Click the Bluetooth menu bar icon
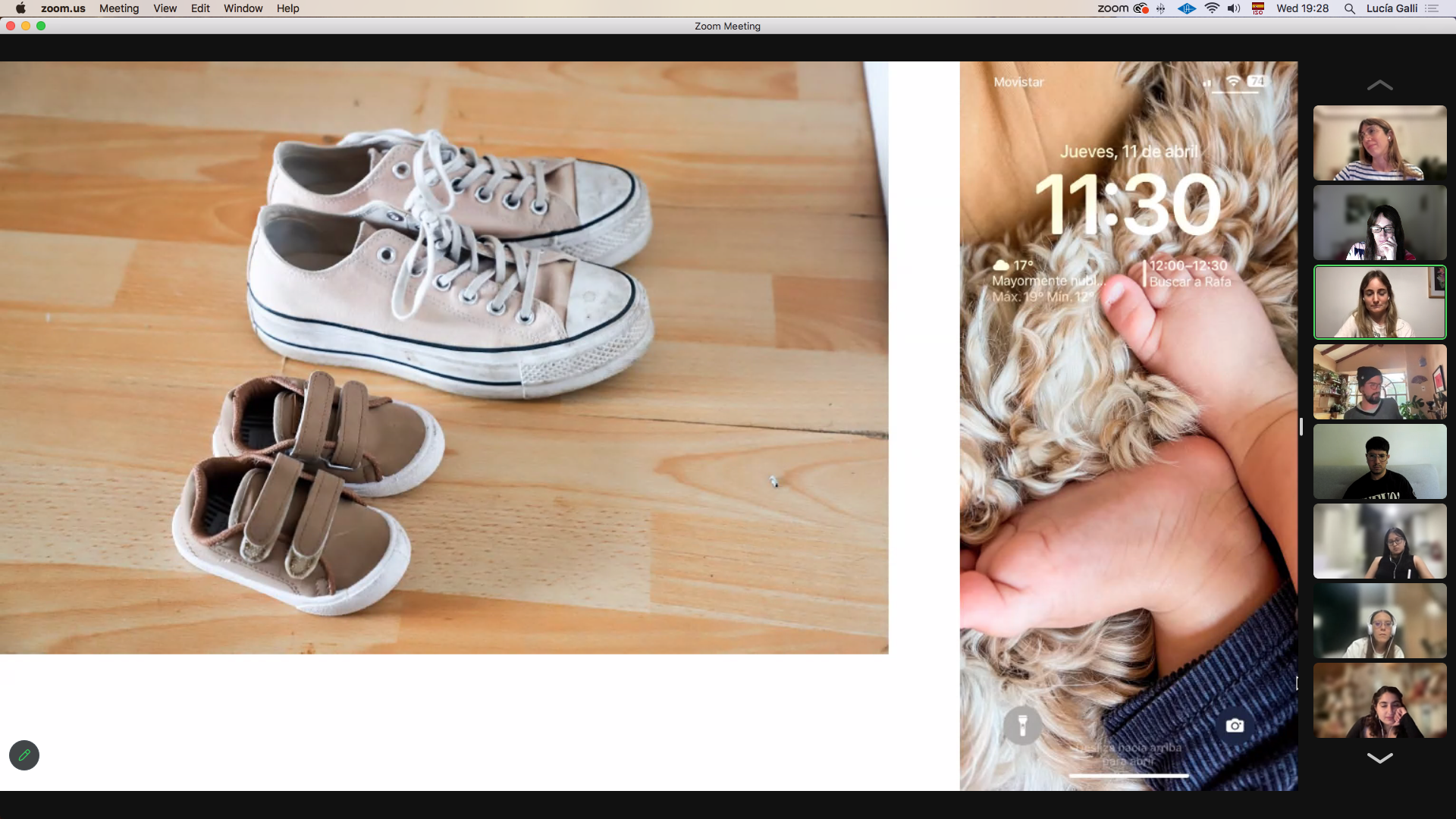The width and height of the screenshot is (1456, 819). tap(1161, 8)
